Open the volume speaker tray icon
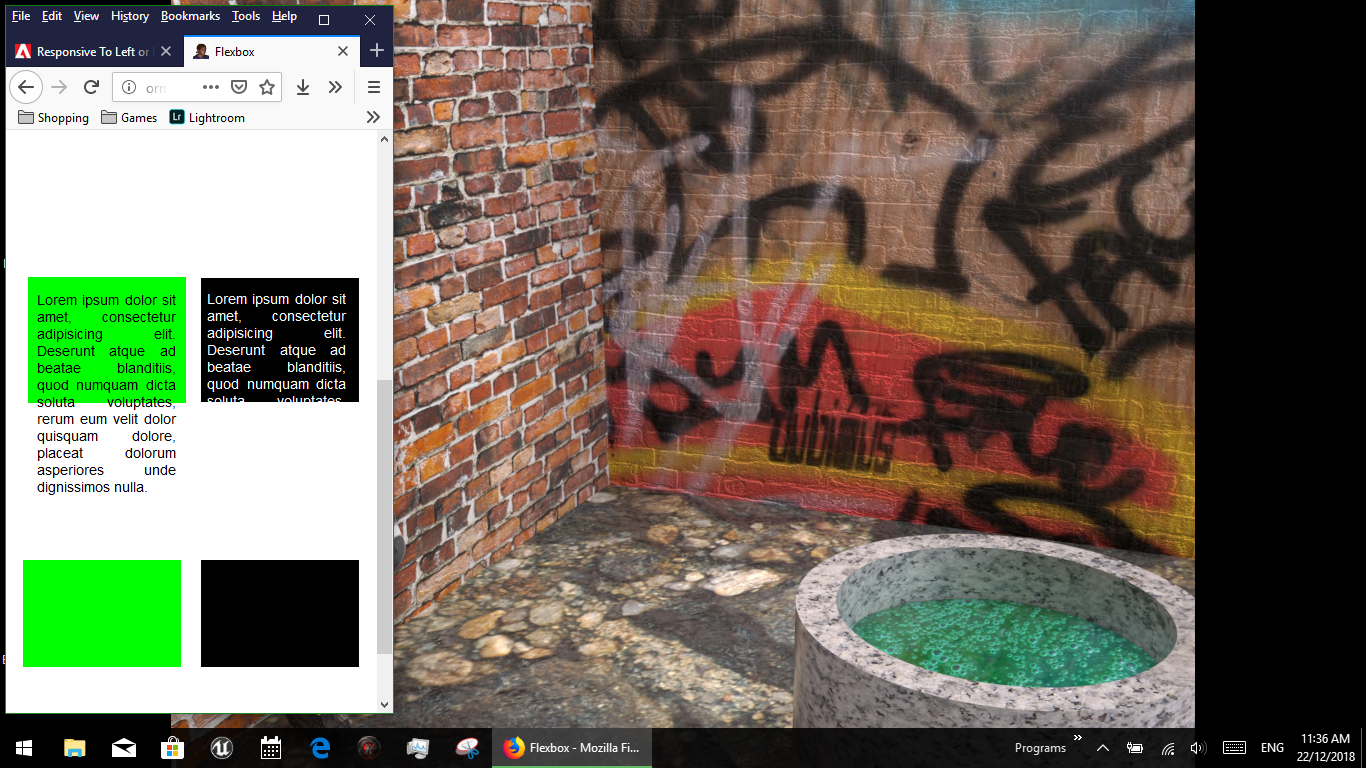This screenshot has height=768, width=1366. coord(1198,748)
